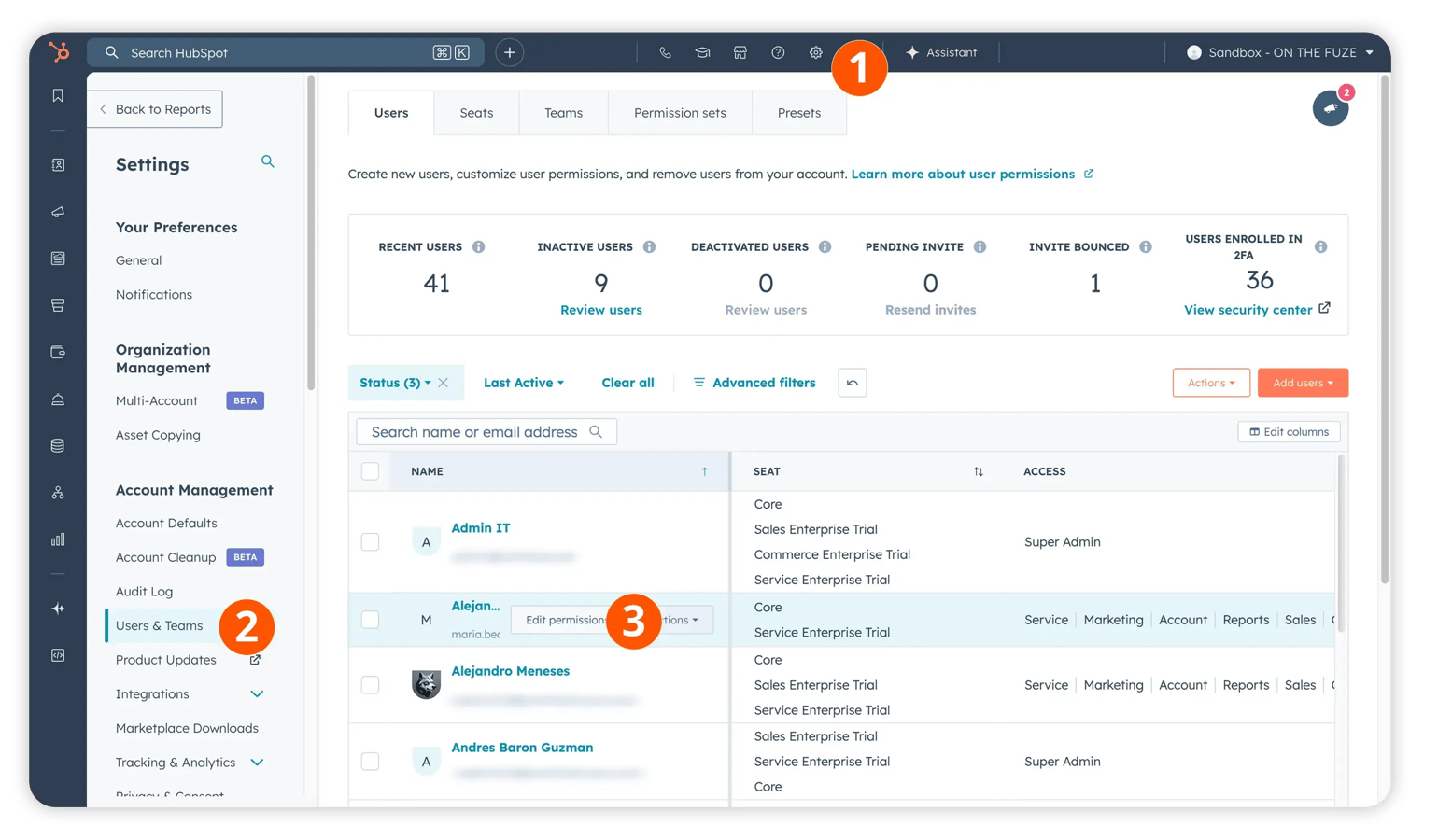
Task: Click the HubSpot sprocket logo
Action: pos(59,52)
